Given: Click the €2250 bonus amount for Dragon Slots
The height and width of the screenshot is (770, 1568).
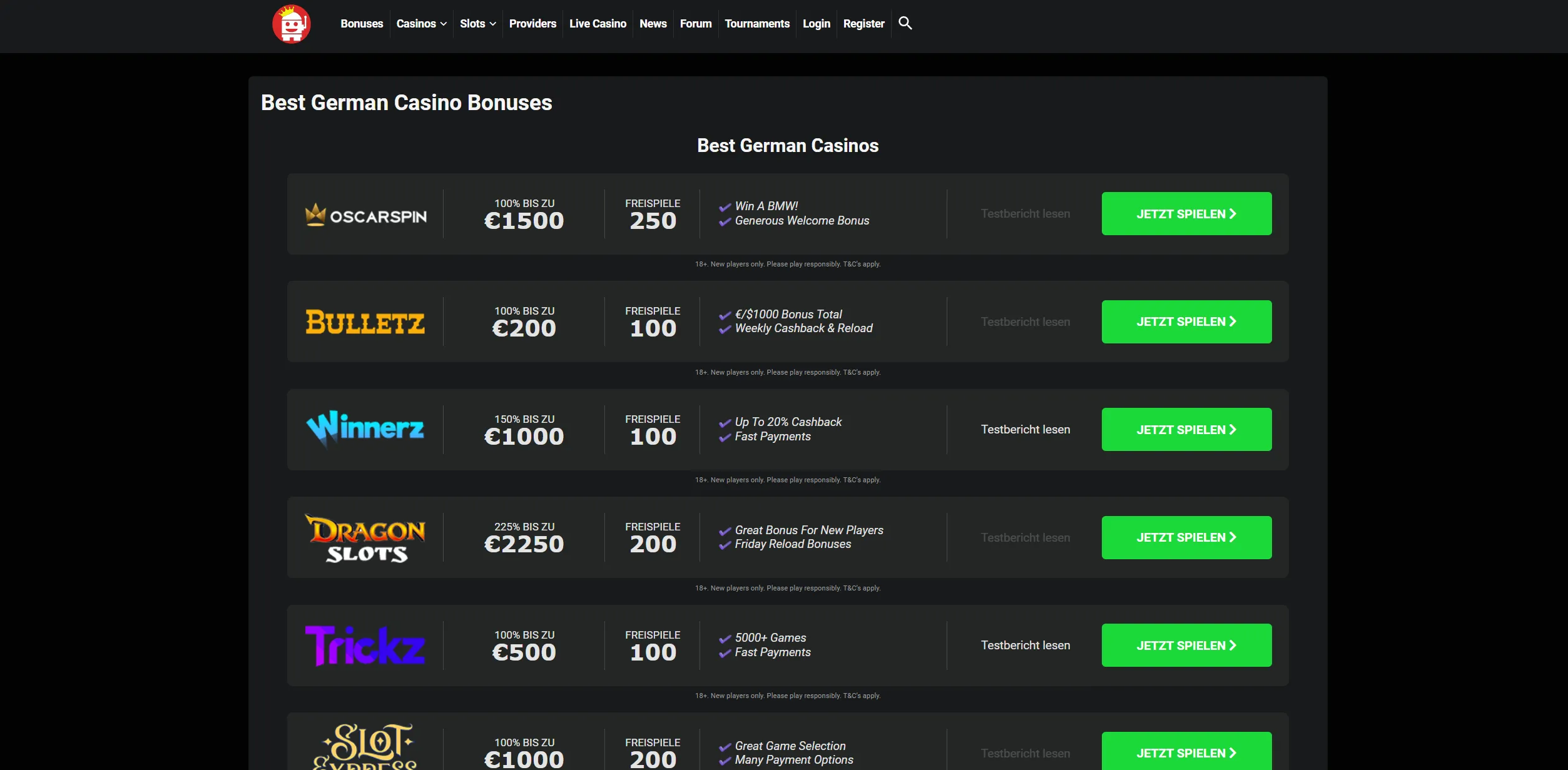Looking at the screenshot, I should coord(524,544).
